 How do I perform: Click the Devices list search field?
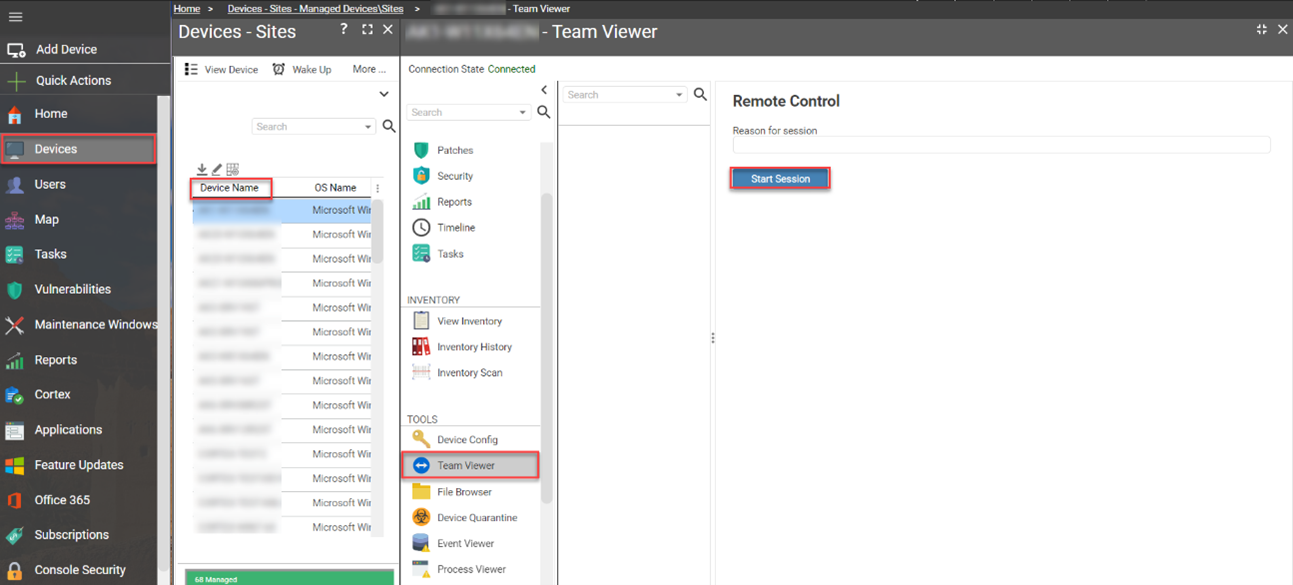pos(306,127)
